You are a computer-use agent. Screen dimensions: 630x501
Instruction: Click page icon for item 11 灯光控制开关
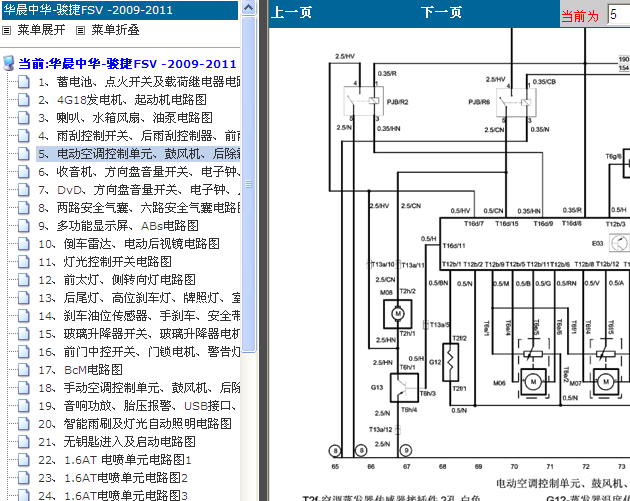pos(24,262)
